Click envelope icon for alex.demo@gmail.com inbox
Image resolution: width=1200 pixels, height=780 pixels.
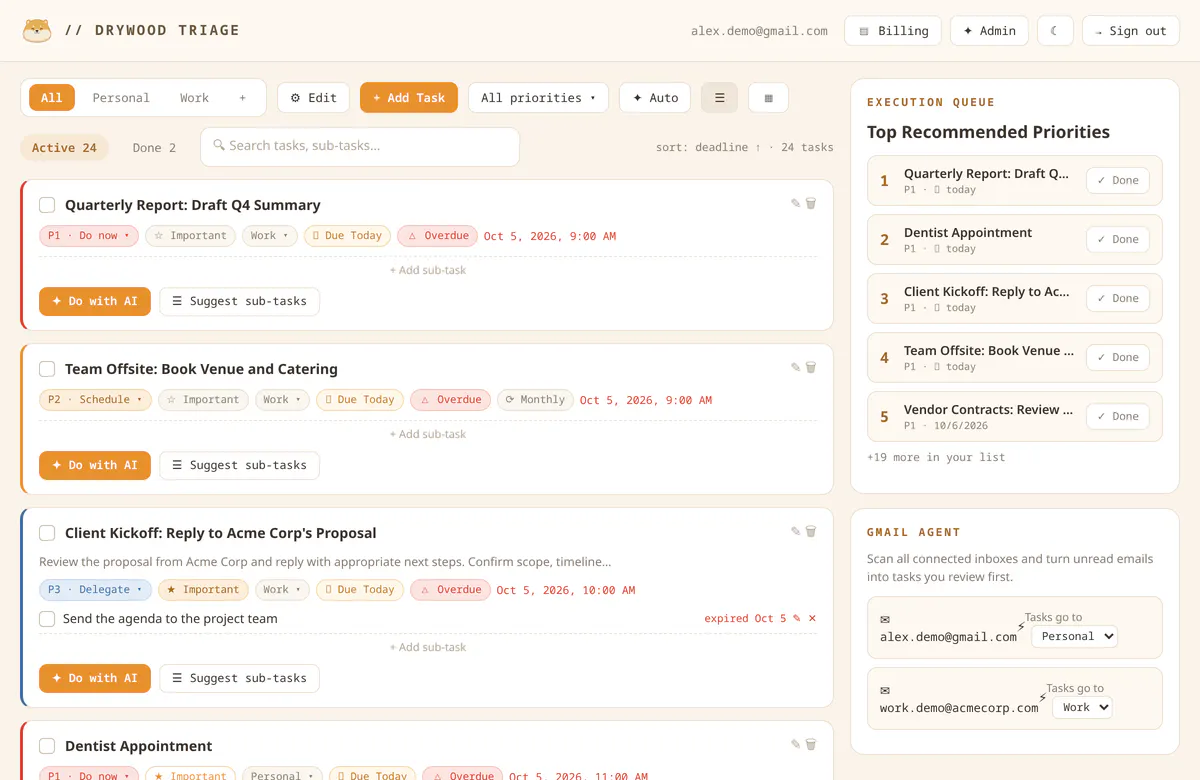pos(885,619)
